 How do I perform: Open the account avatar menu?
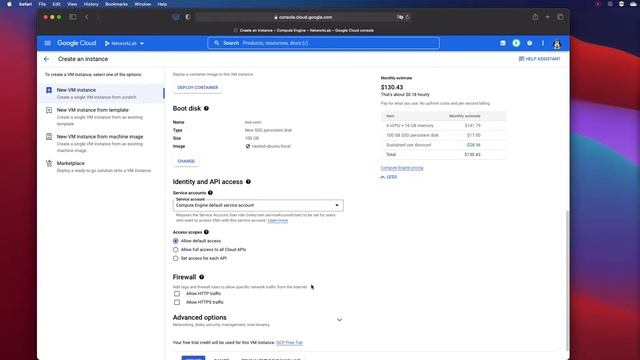tap(557, 44)
